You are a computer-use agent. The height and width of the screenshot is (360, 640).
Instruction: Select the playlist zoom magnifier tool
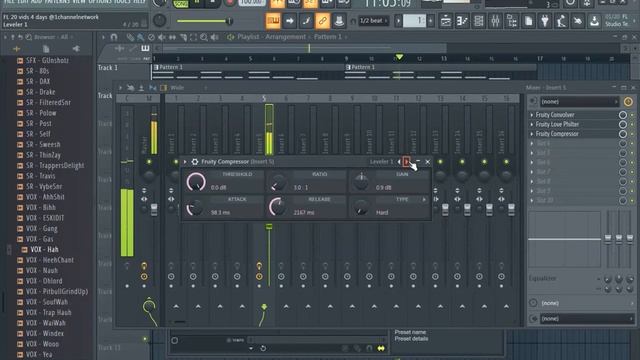pyautogui.click(x=204, y=38)
